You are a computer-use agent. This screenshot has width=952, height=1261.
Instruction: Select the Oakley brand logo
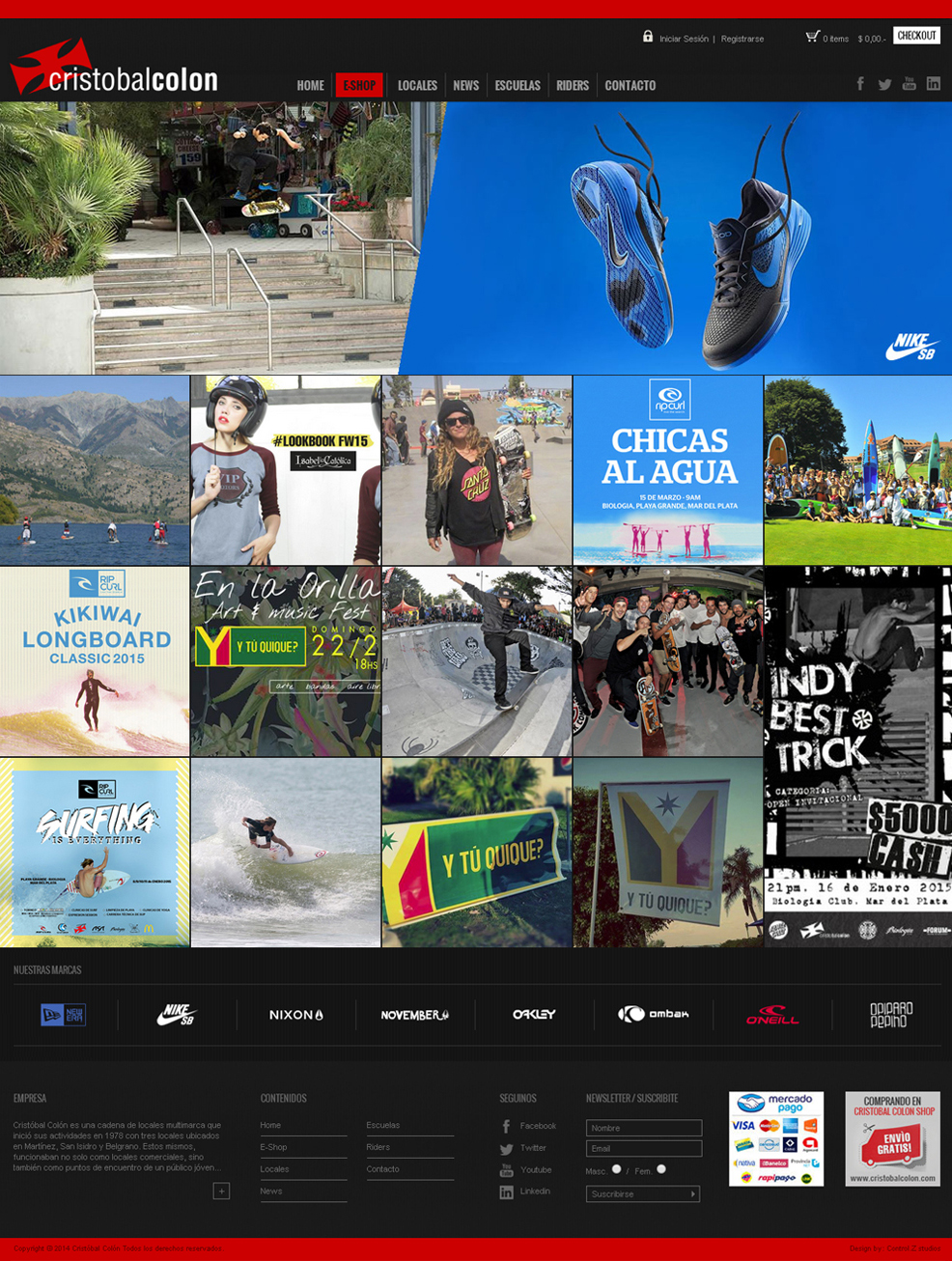coord(534,1015)
